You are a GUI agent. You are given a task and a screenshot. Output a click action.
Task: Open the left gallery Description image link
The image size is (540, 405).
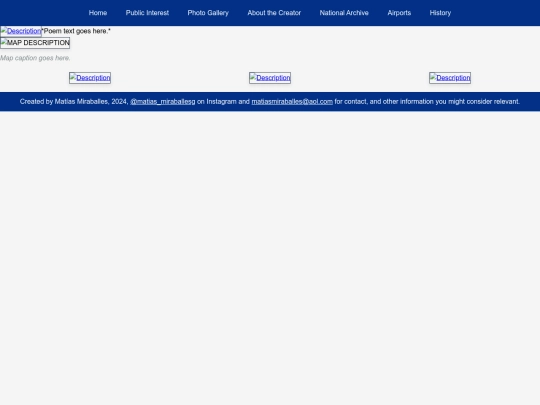[x=90, y=78]
